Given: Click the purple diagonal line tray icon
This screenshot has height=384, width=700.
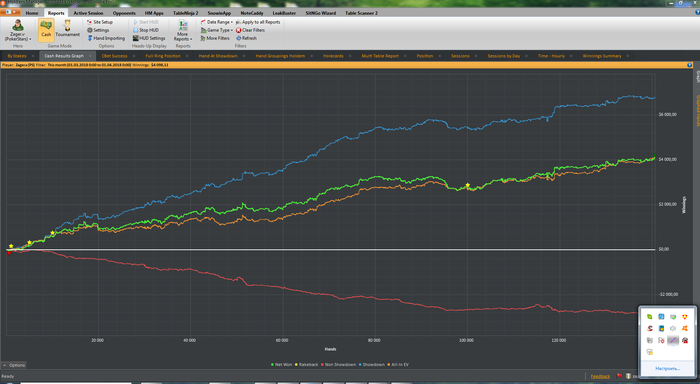Looking at the screenshot, I should [x=673, y=341].
